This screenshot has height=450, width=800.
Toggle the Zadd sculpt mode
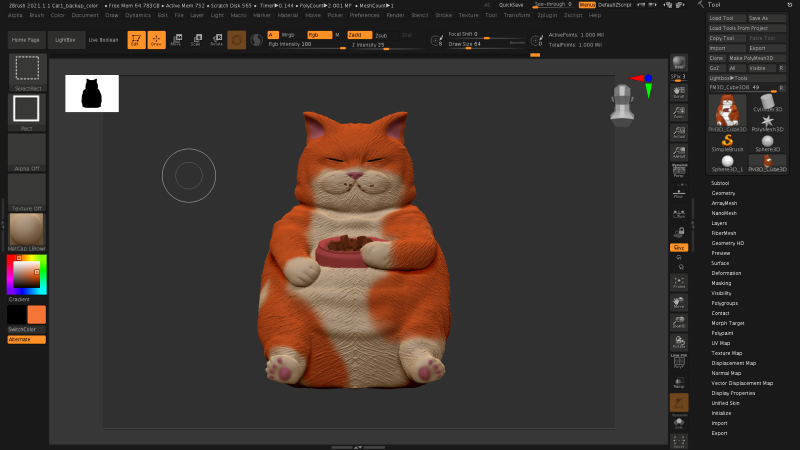359,34
